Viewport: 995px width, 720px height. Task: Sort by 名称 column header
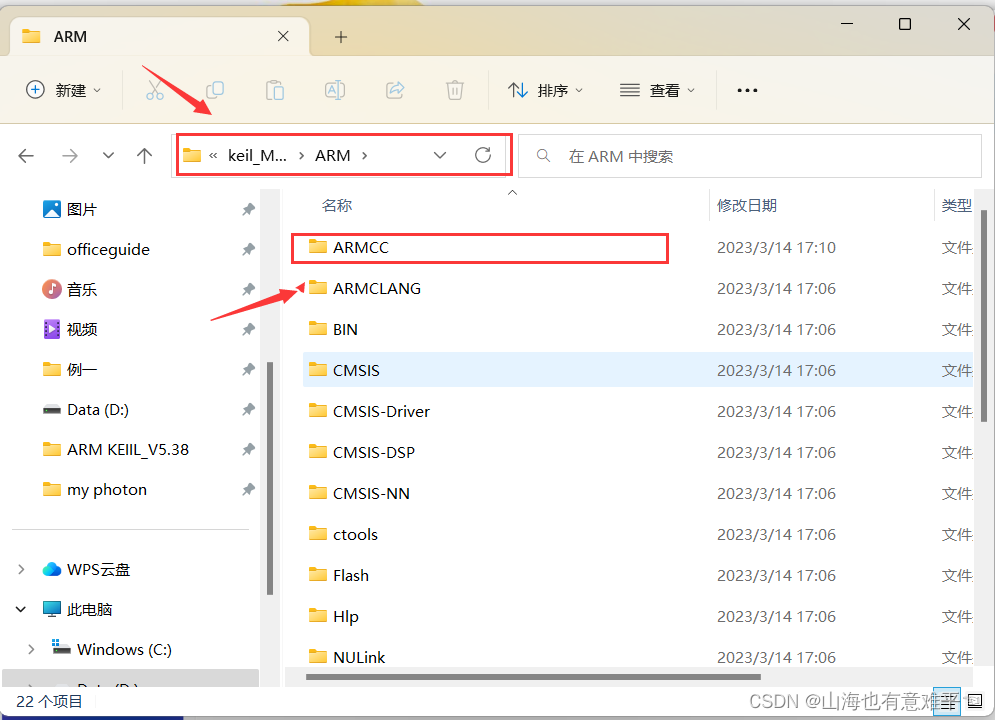coord(337,206)
